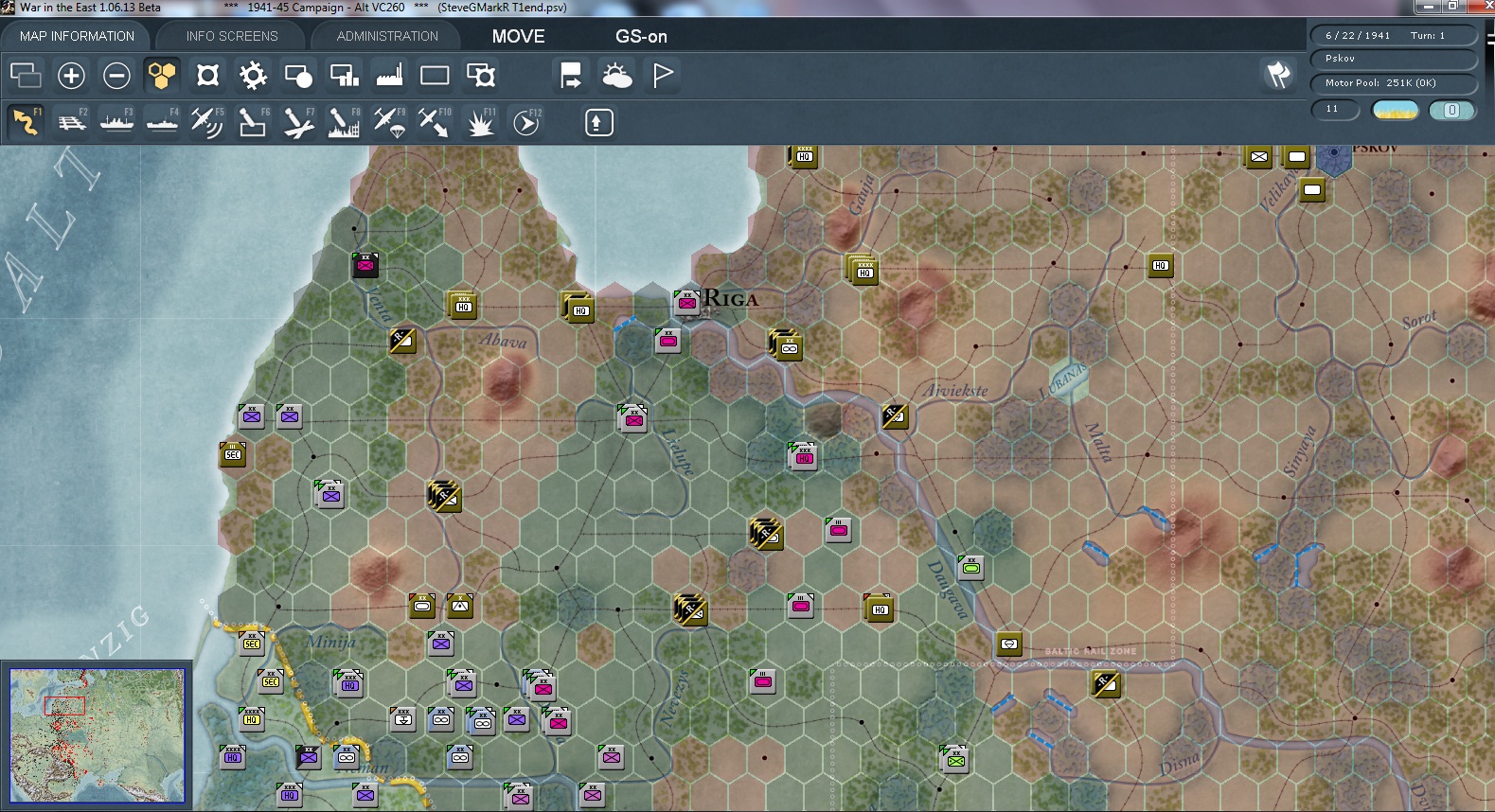Select the black-backed pink unit near Venta
Viewport: 1495px width, 812px height.
(365, 265)
